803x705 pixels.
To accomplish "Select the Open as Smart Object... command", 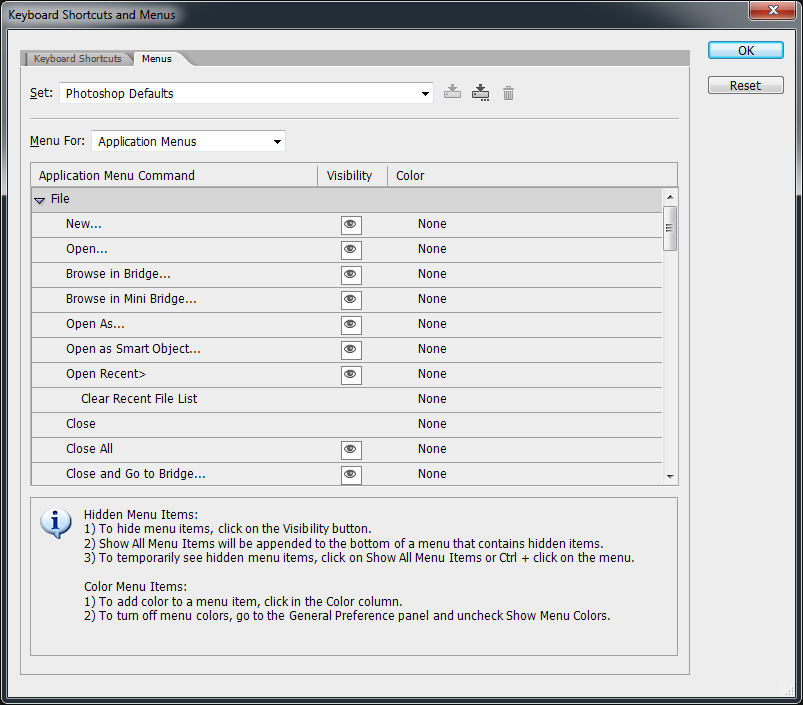I will pyautogui.click(x=347, y=350).
